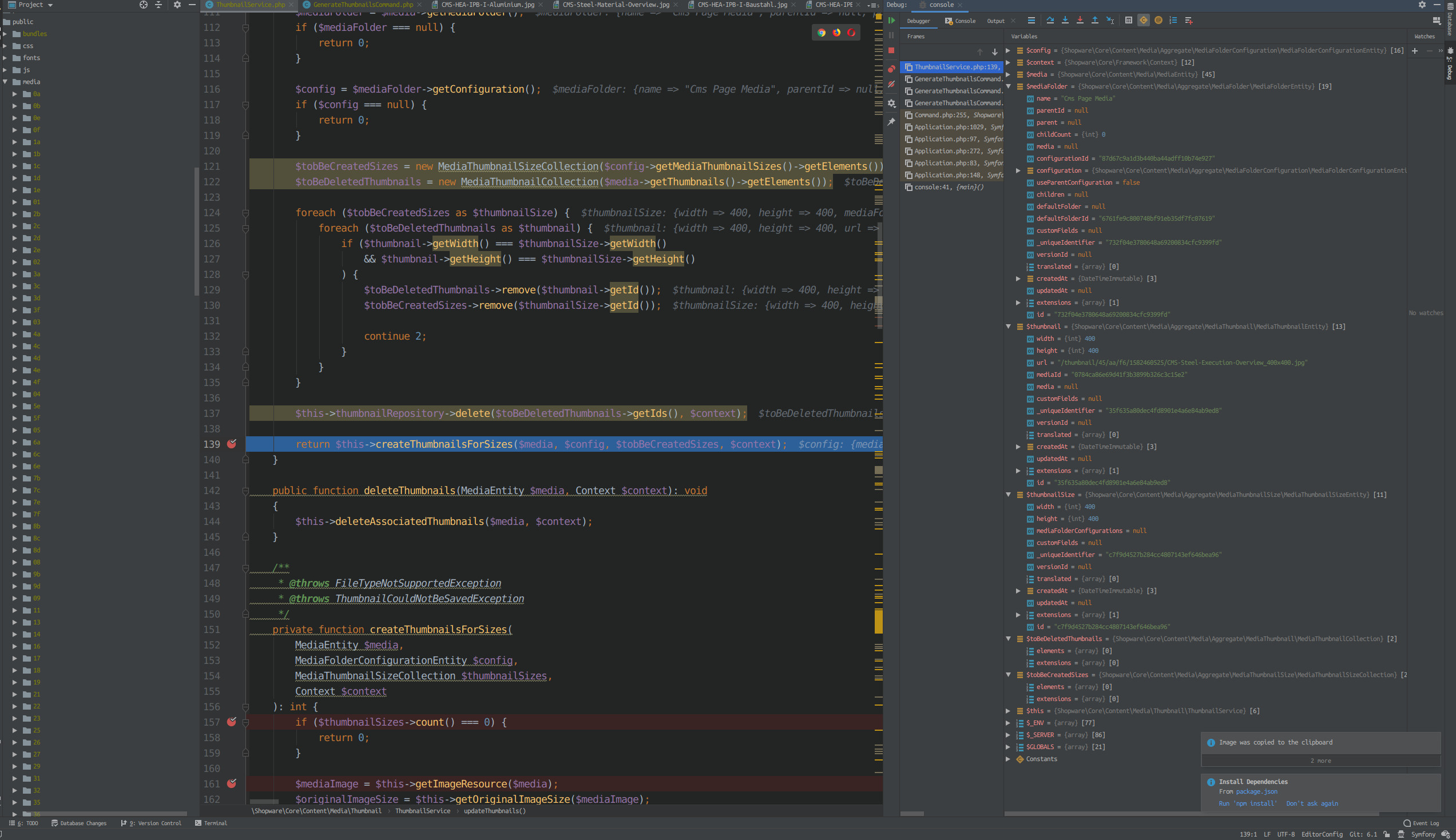Stop the current debug session
1456x840 pixels.
click(891, 51)
